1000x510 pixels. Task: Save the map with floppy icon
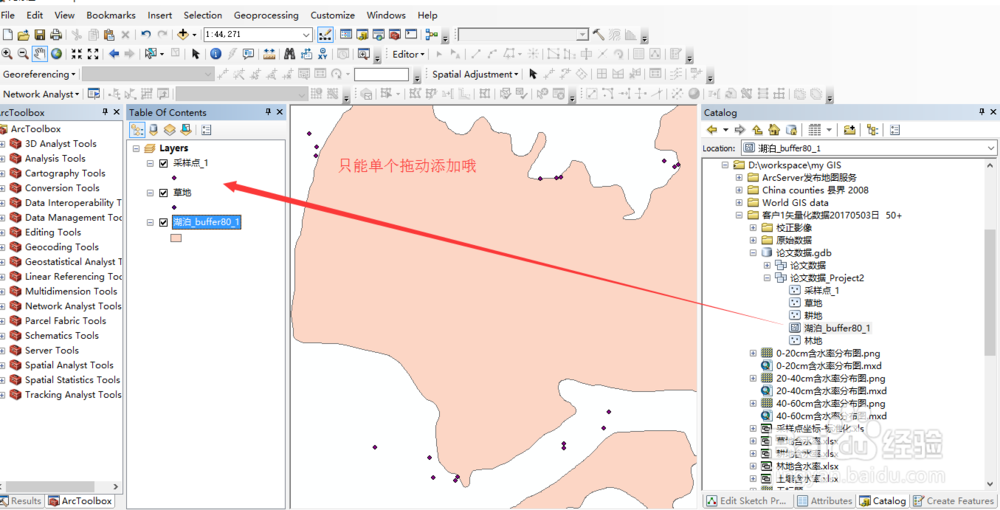click(40, 34)
